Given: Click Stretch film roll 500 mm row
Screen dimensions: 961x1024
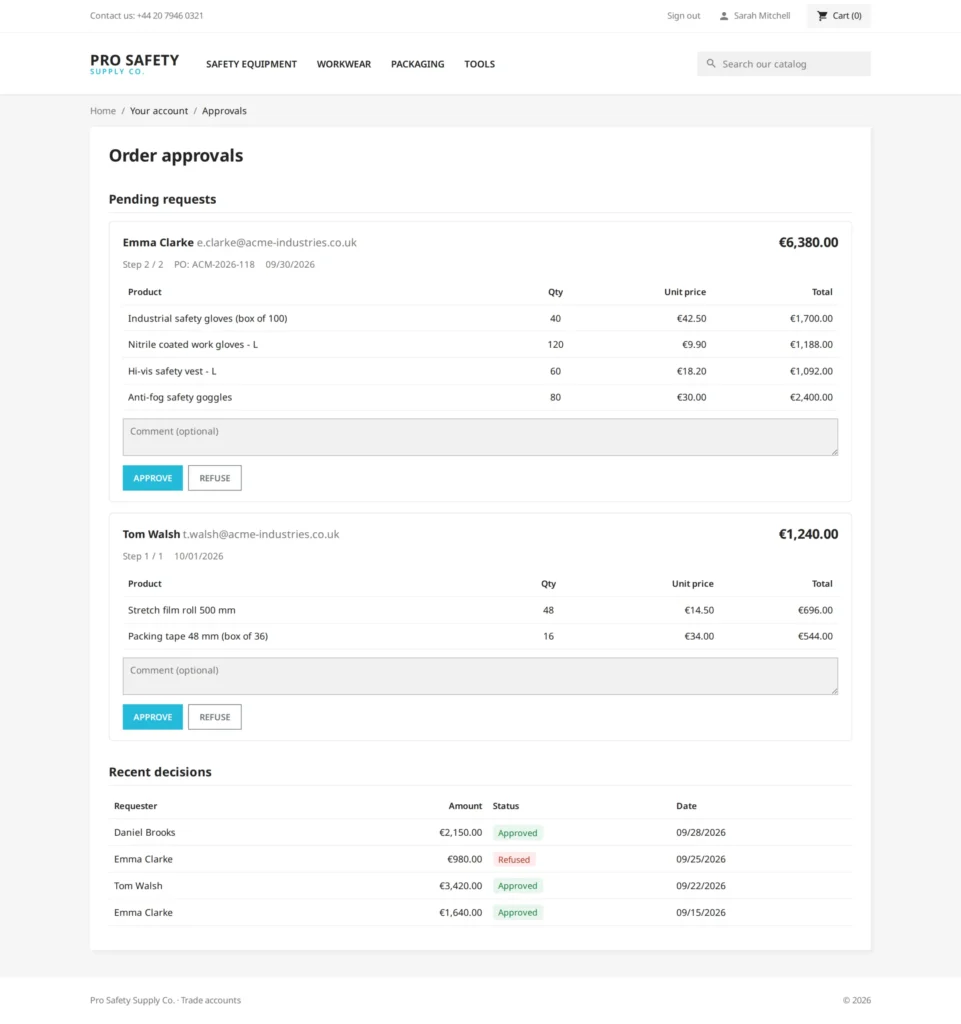Looking at the screenshot, I should tap(480, 610).
